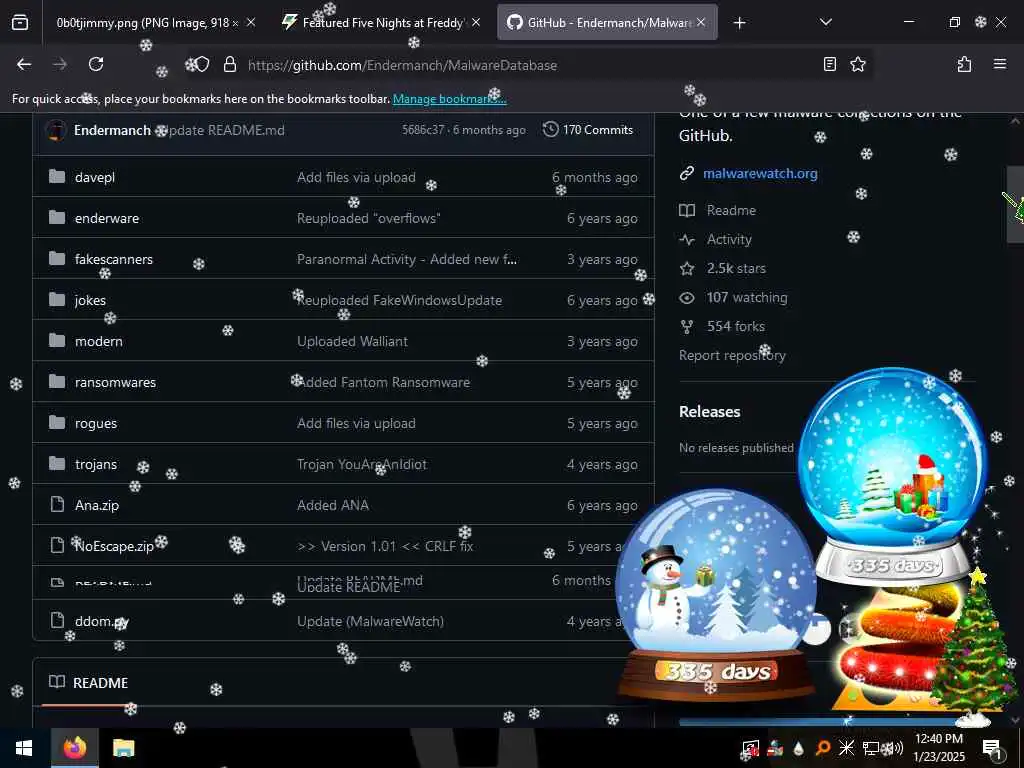Open the extensions puzzle-piece icon

click(964, 64)
